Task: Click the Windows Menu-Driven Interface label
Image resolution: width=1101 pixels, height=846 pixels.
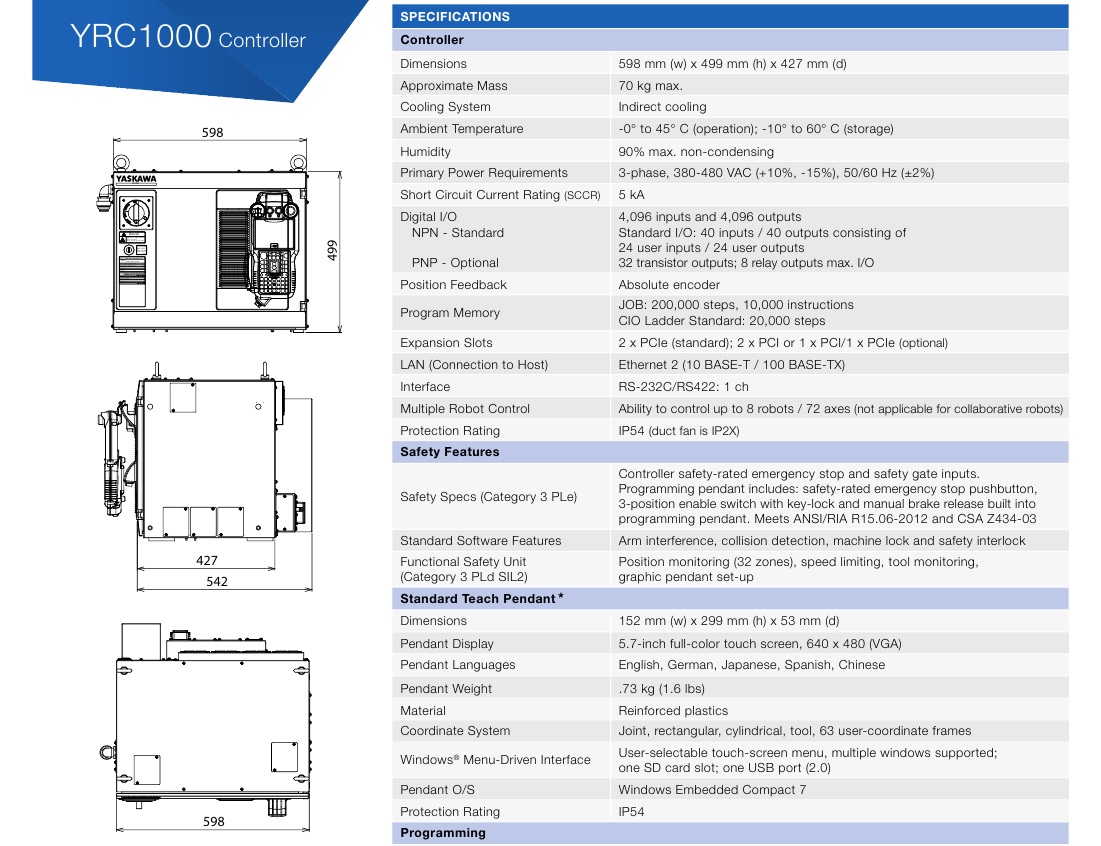Action: tap(495, 760)
